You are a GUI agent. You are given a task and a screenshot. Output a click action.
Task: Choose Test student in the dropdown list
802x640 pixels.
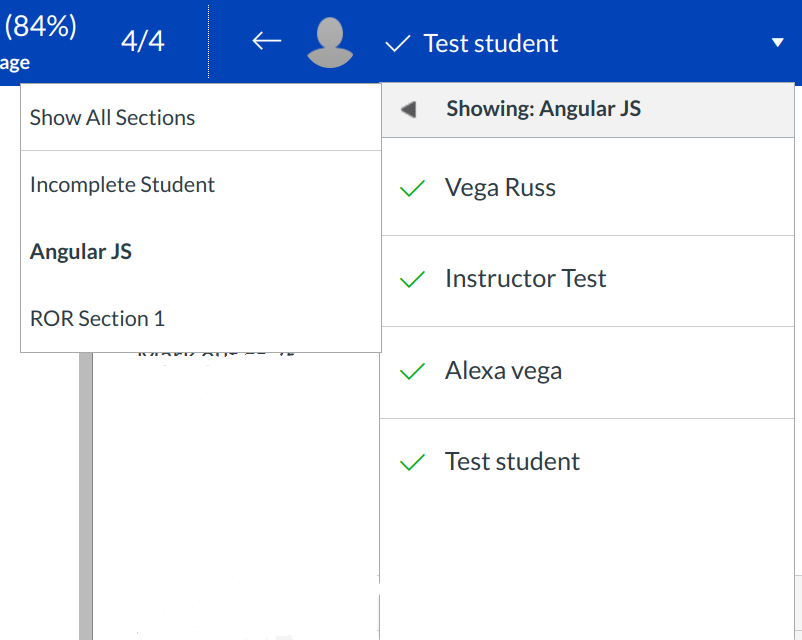[512, 462]
